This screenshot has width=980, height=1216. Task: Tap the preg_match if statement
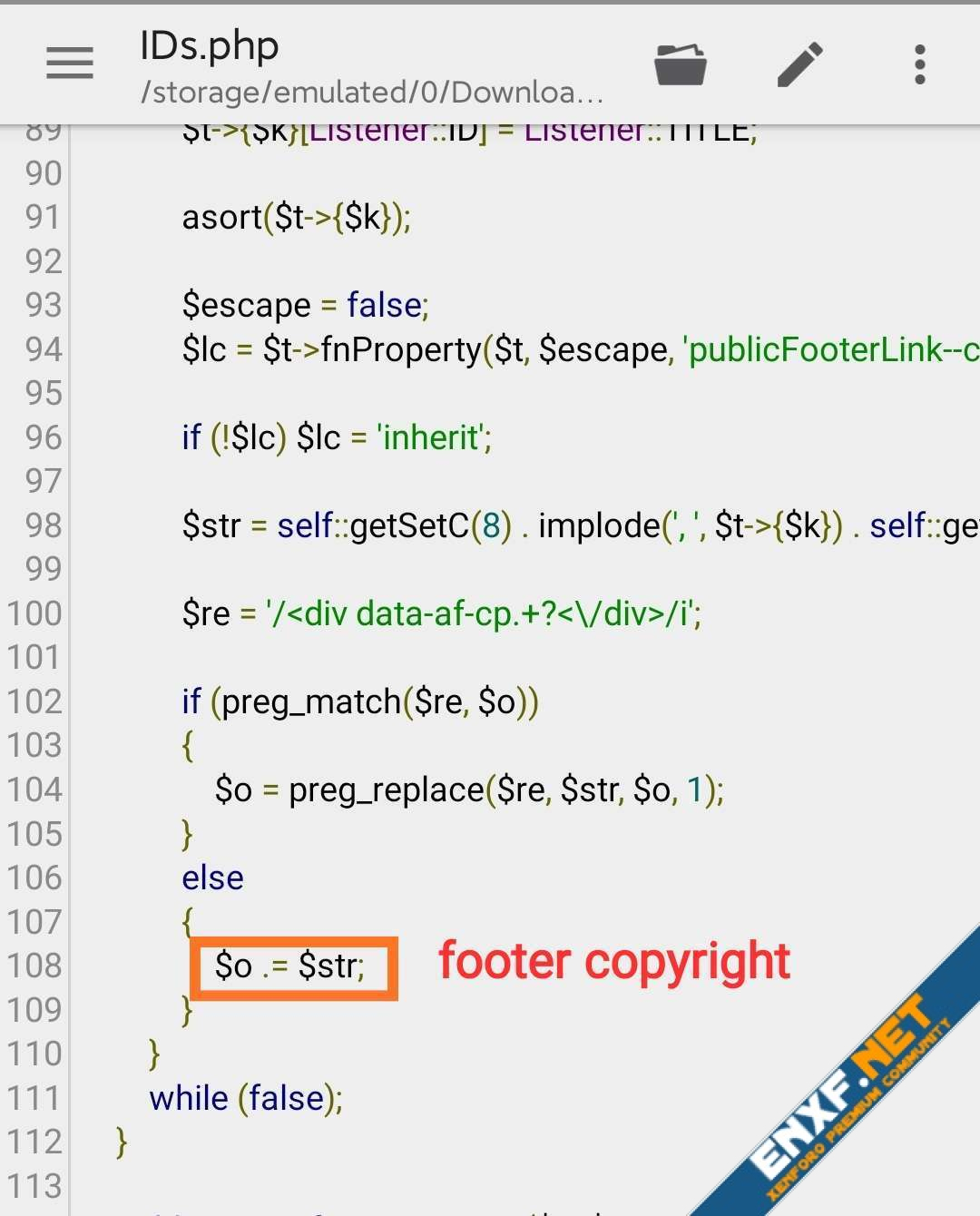[x=360, y=702]
